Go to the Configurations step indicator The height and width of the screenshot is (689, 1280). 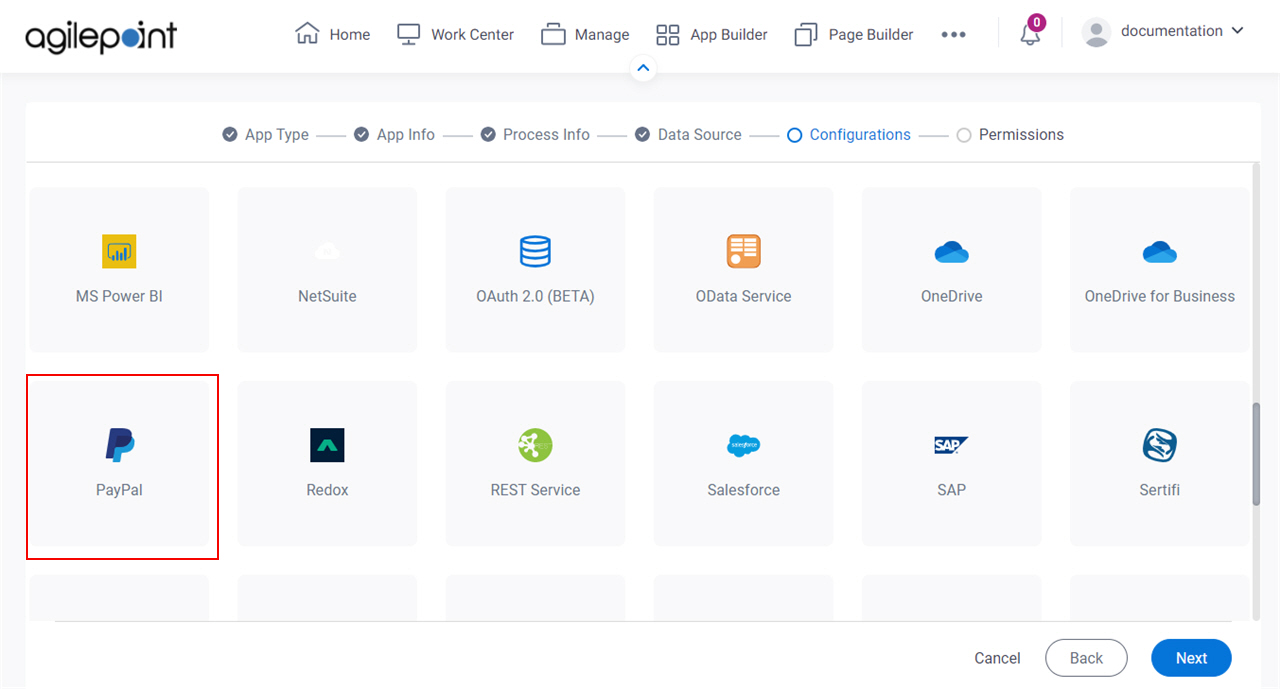[x=849, y=135]
